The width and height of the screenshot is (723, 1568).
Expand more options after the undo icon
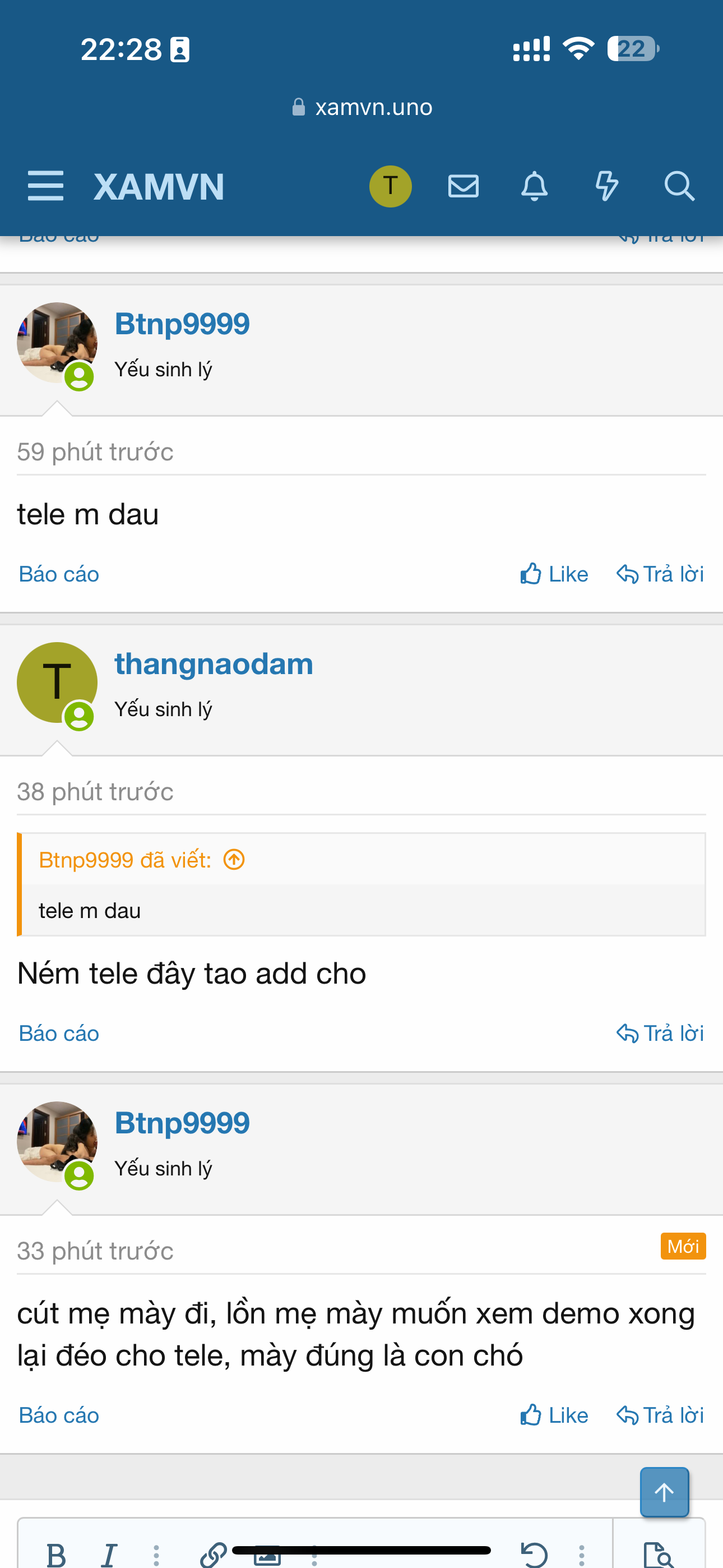point(581,1554)
